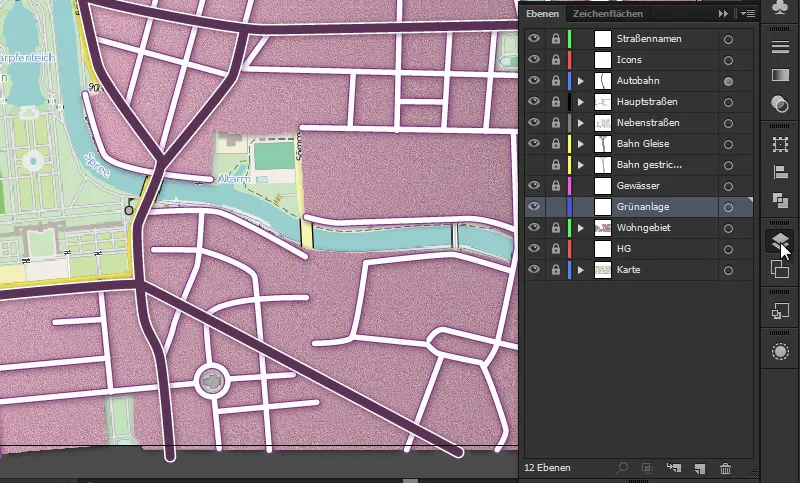
Task: Hide the Autobahn layer via eye icon
Action: click(x=534, y=80)
